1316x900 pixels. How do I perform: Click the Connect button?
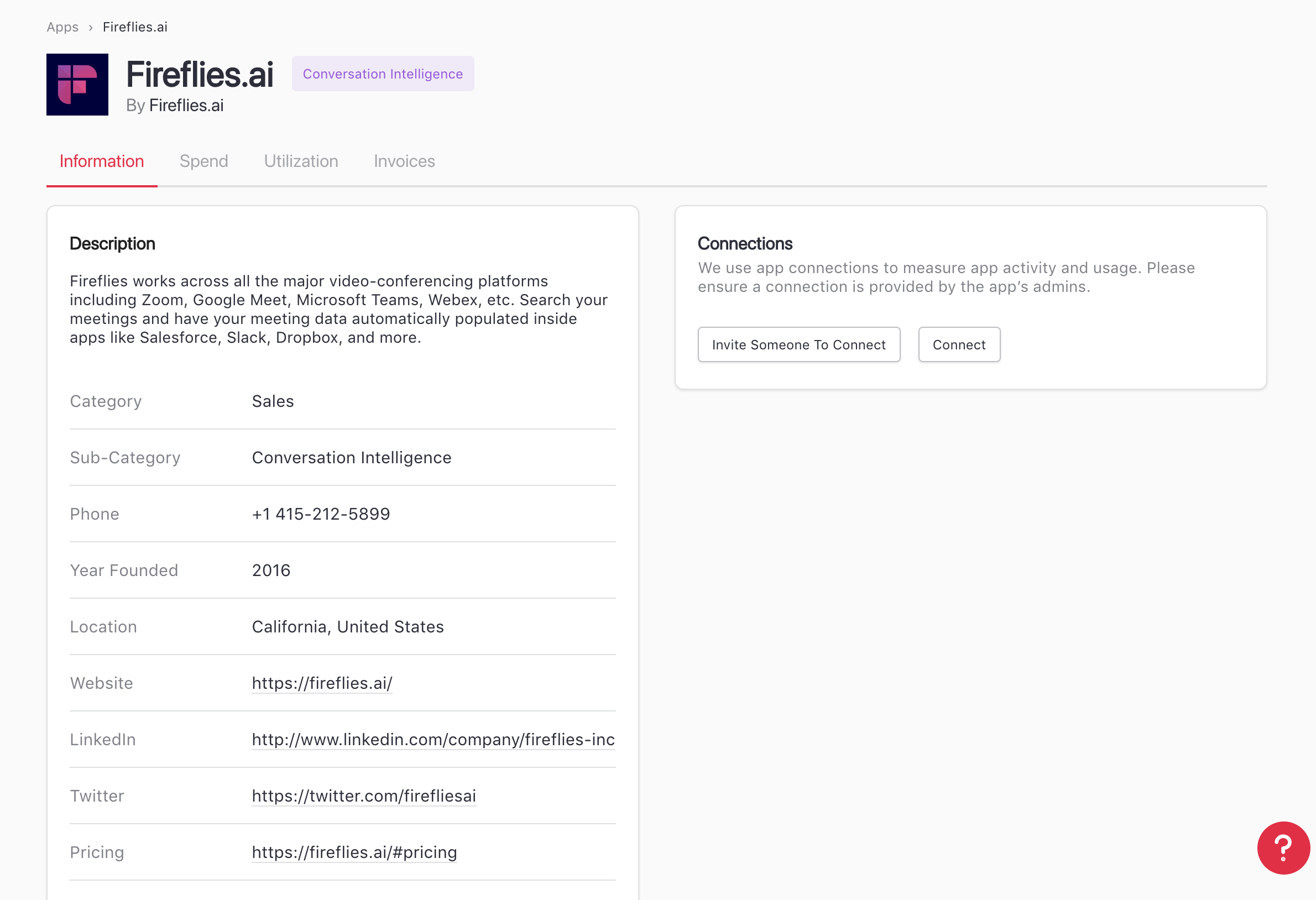959,344
